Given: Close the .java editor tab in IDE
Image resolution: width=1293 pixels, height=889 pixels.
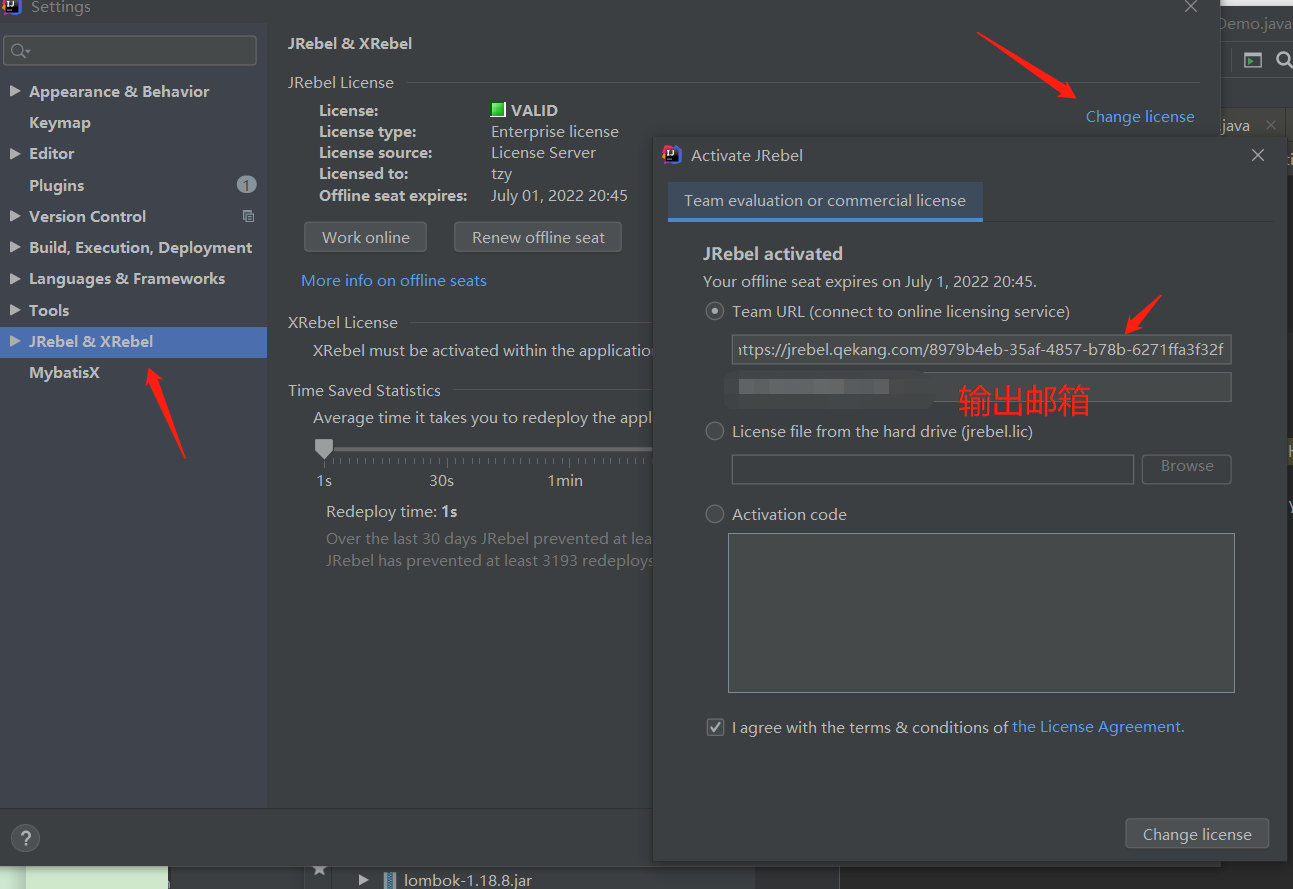Looking at the screenshot, I should (x=1270, y=125).
